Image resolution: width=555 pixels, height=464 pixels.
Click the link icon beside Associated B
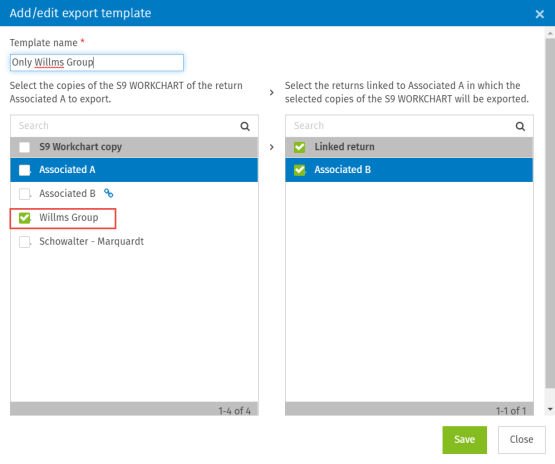108,193
